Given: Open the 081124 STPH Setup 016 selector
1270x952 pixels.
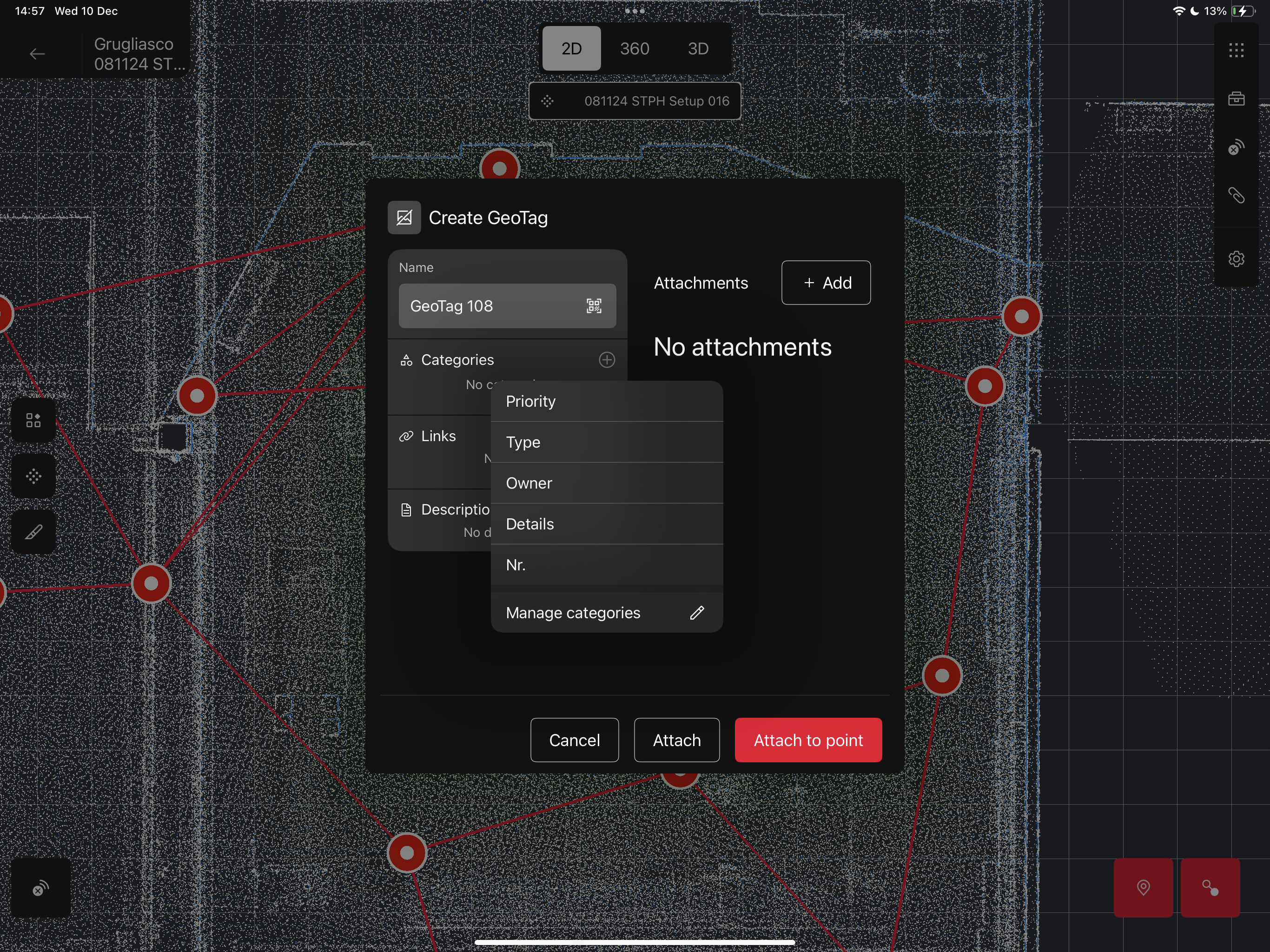Looking at the screenshot, I should coord(635,101).
